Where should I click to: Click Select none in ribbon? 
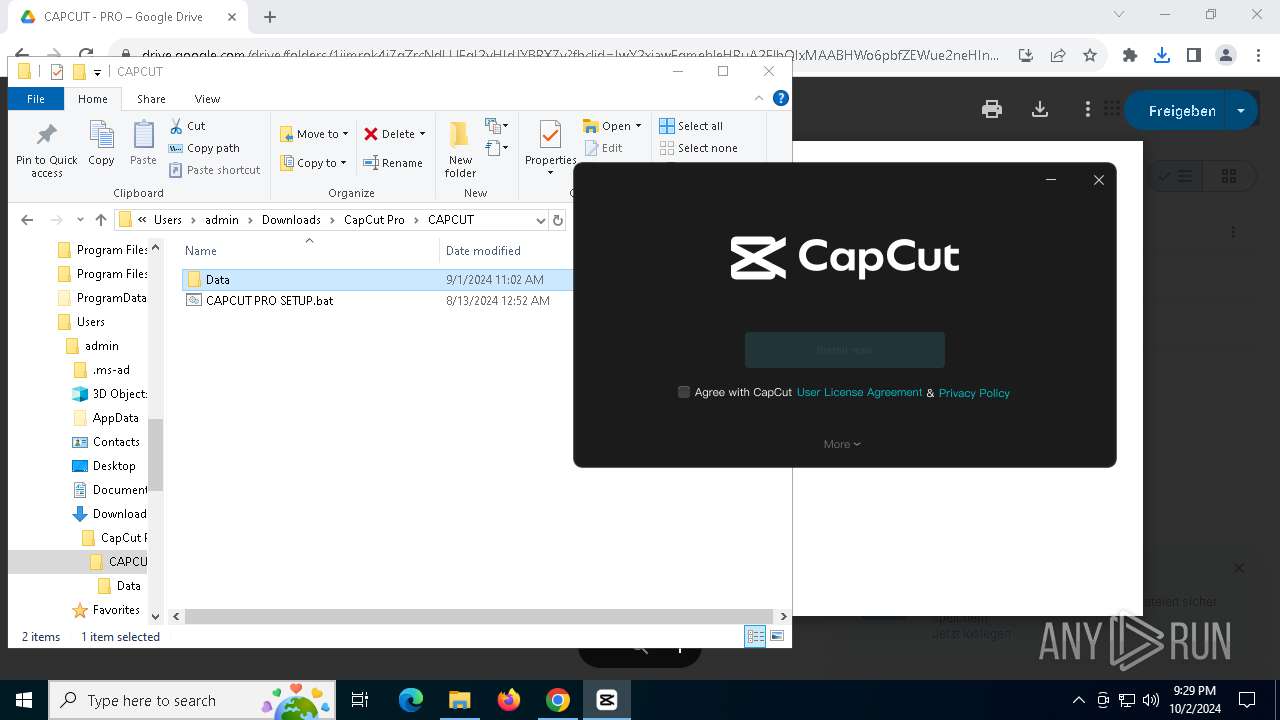pyautogui.click(x=698, y=148)
